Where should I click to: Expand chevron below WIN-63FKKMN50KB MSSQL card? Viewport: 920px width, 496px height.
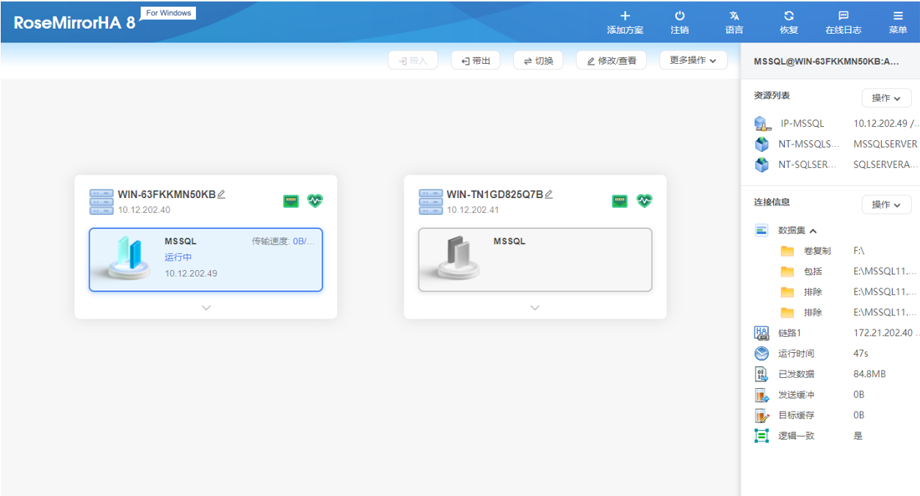coord(206,308)
